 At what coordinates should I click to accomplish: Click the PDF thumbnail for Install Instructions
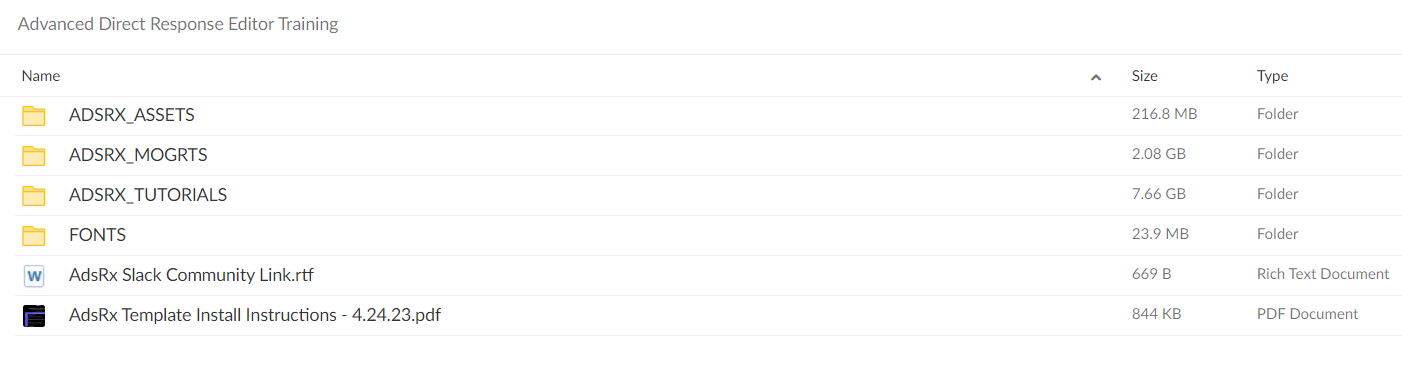tap(34, 315)
